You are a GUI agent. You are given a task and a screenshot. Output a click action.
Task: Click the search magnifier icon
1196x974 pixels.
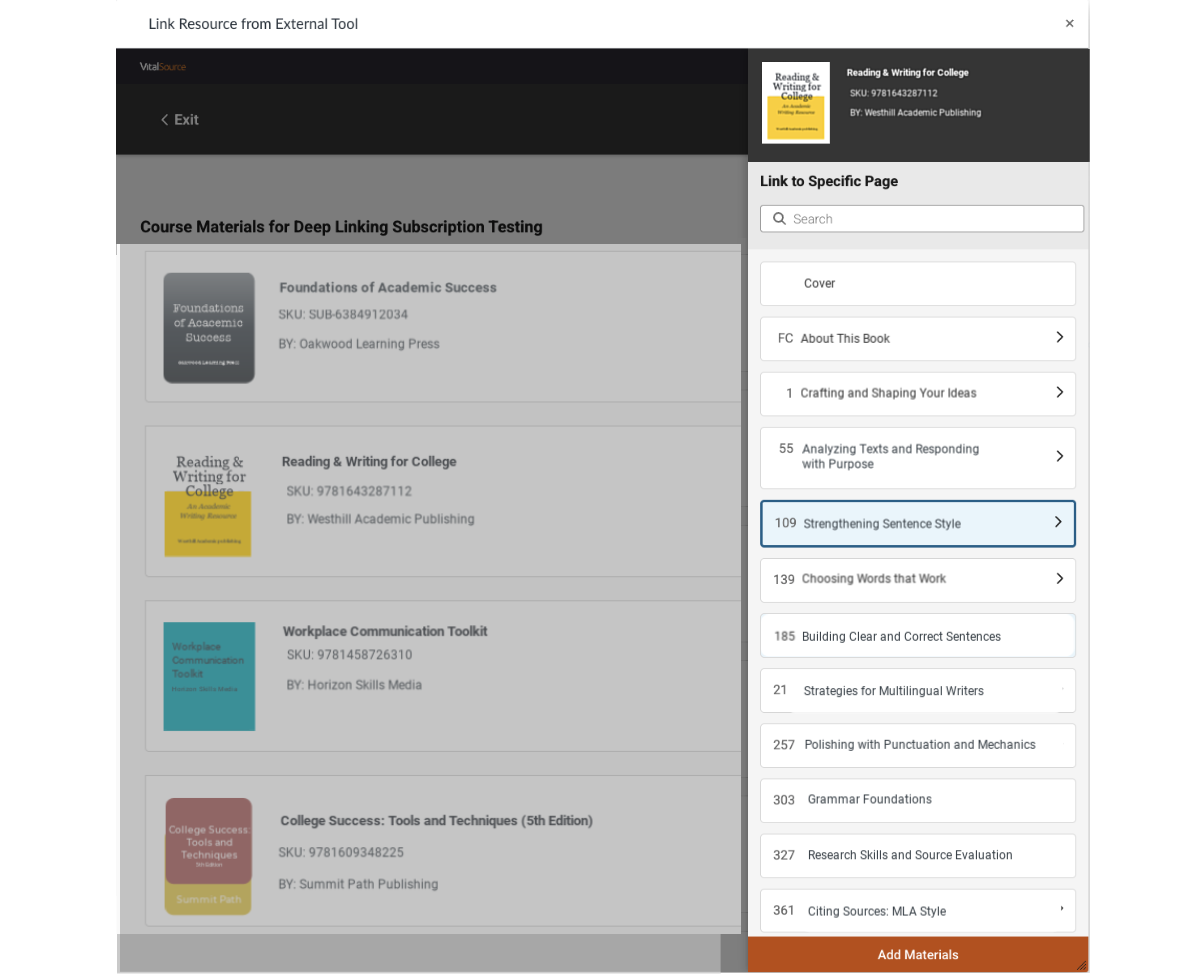[x=779, y=219]
